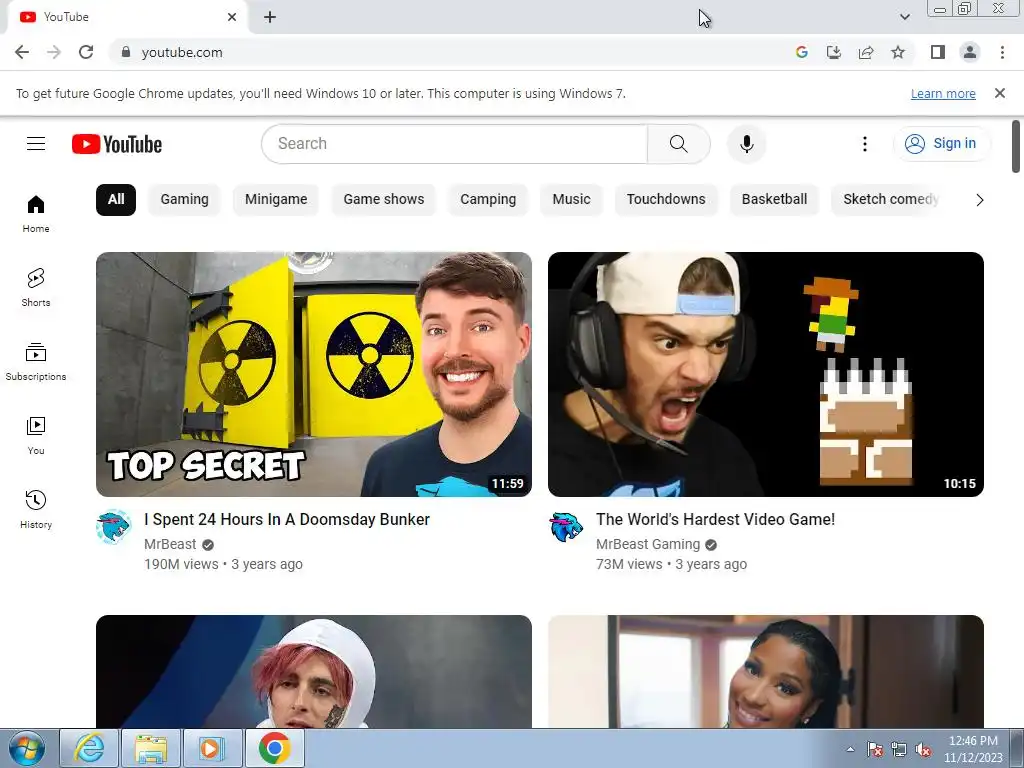Screen dimensions: 1024x768
Task: Show hidden tray icons arrow
Action: click(850, 749)
